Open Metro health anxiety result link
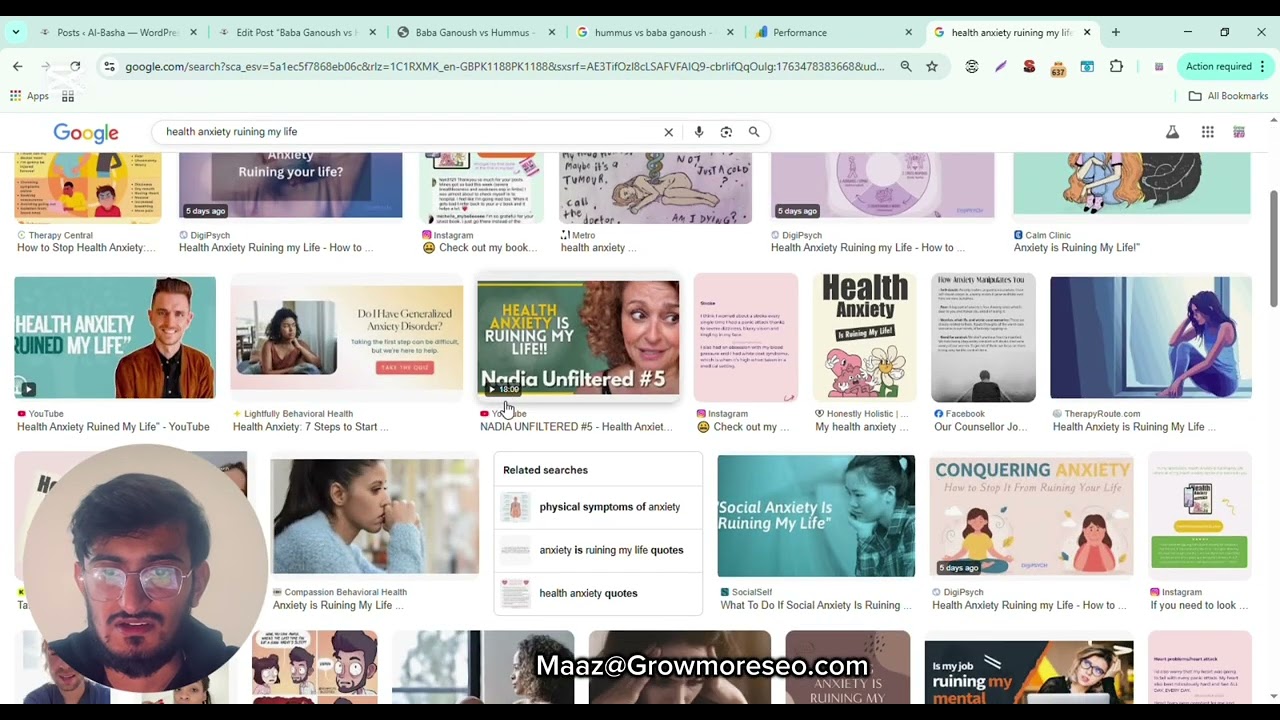This screenshot has width=1280, height=720. (x=598, y=248)
